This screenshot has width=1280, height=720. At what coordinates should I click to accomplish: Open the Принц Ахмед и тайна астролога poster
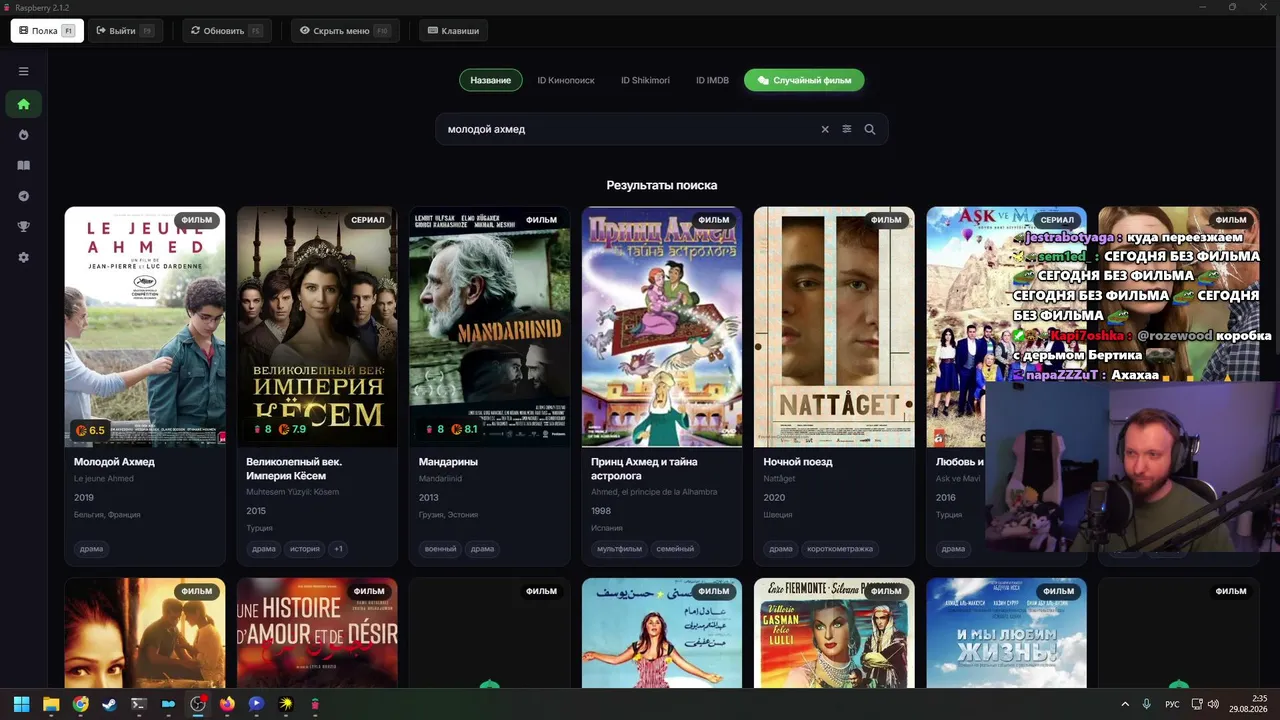[662, 327]
